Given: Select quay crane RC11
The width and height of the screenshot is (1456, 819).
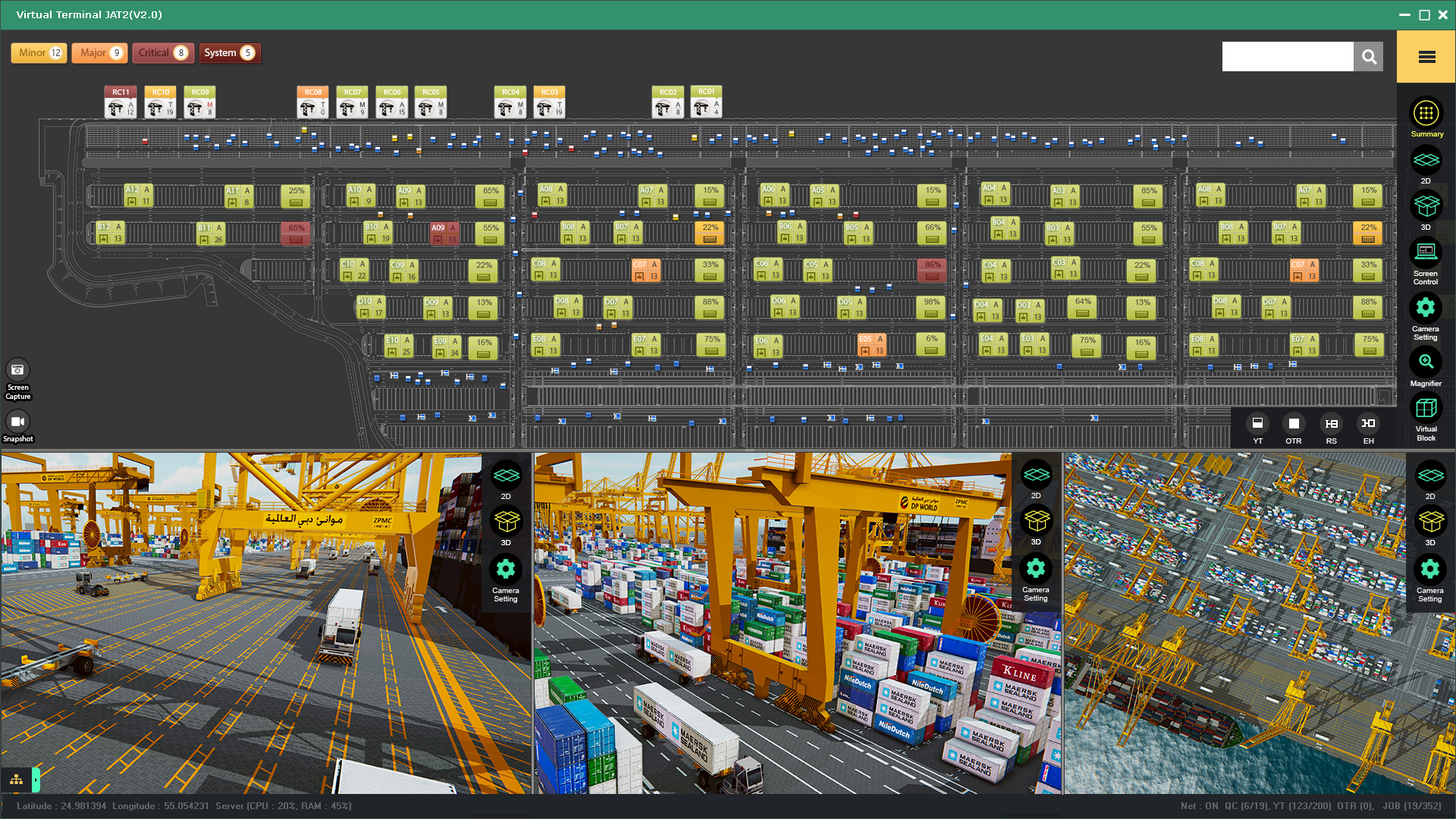Looking at the screenshot, I should [121, 102].
